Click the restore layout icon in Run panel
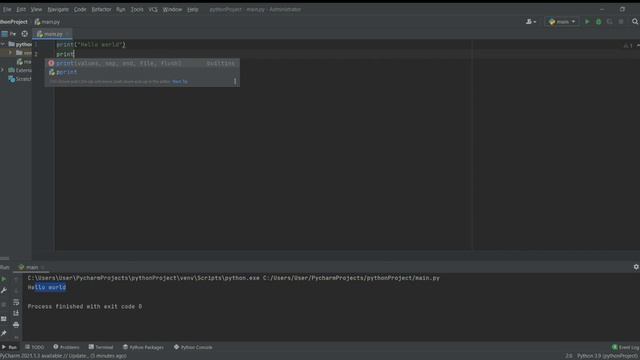 pos(4,319)
